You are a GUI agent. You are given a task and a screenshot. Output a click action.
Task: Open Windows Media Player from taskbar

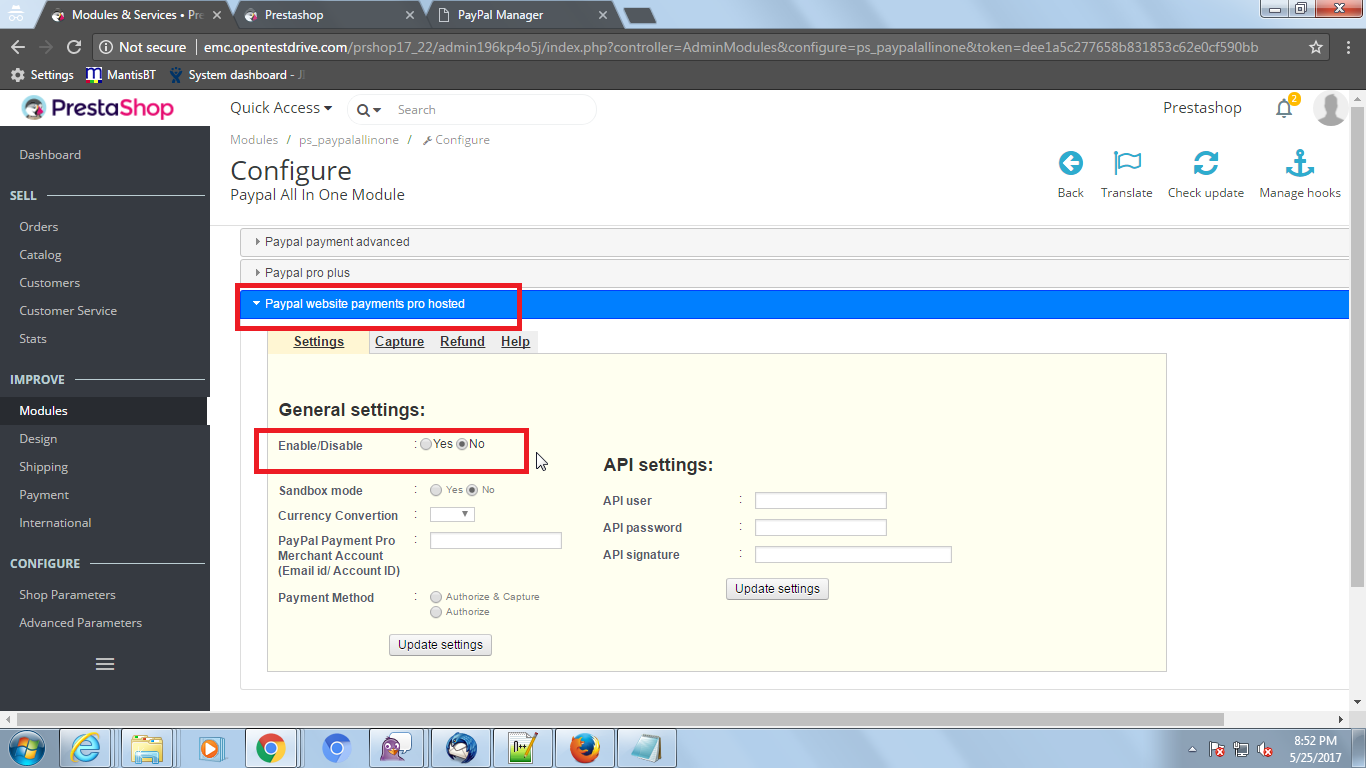(x=209, y=748)
